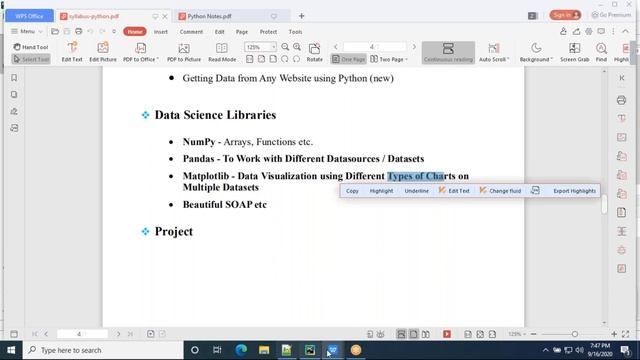640x360 pixels.
Task: Copy the selected text
Action: [352, 191]
